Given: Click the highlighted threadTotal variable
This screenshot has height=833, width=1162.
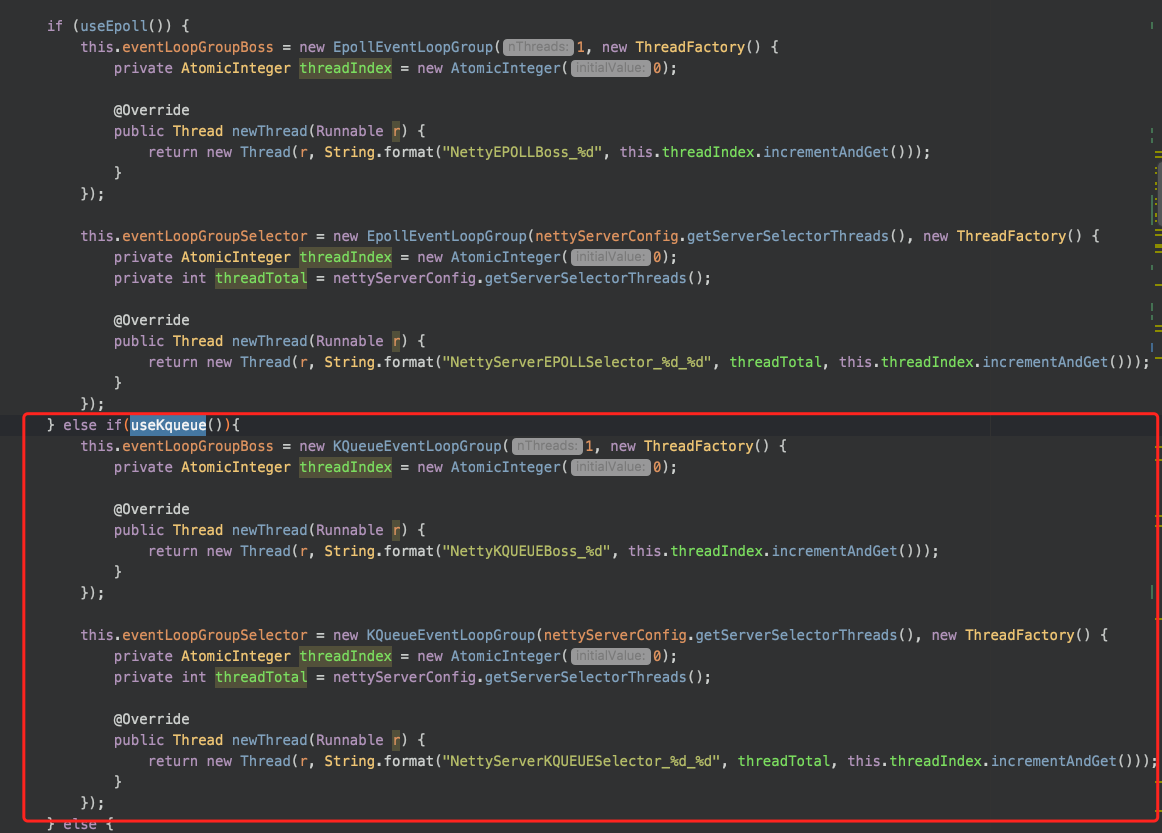Looking at the screenshot, I should (260, 277).
